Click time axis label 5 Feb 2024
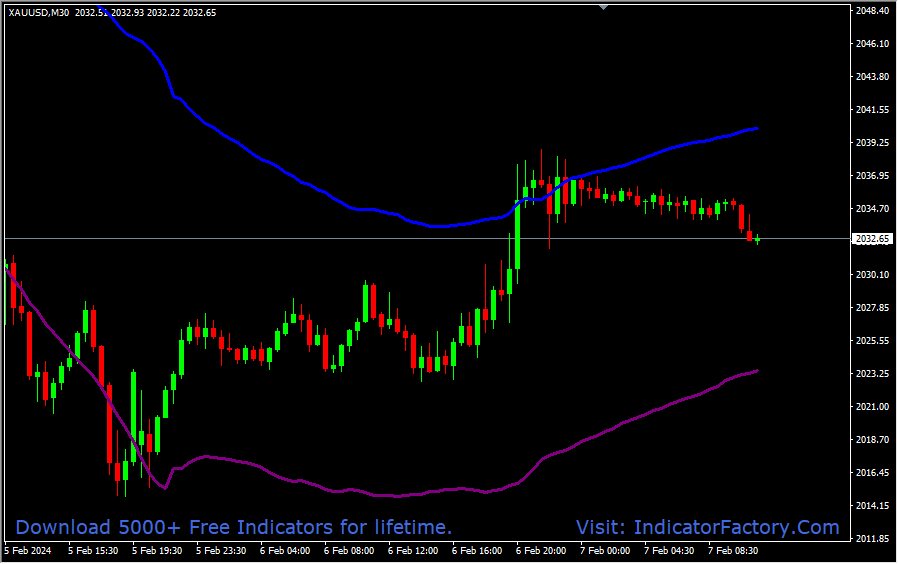This screenshot has width=898, height=564. click(x=27, y=551)
